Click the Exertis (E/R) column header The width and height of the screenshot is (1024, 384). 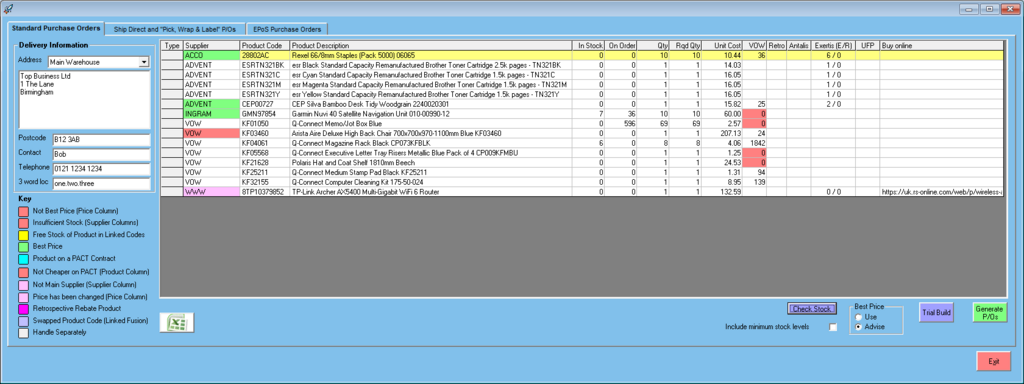click(x=833, y=46)
